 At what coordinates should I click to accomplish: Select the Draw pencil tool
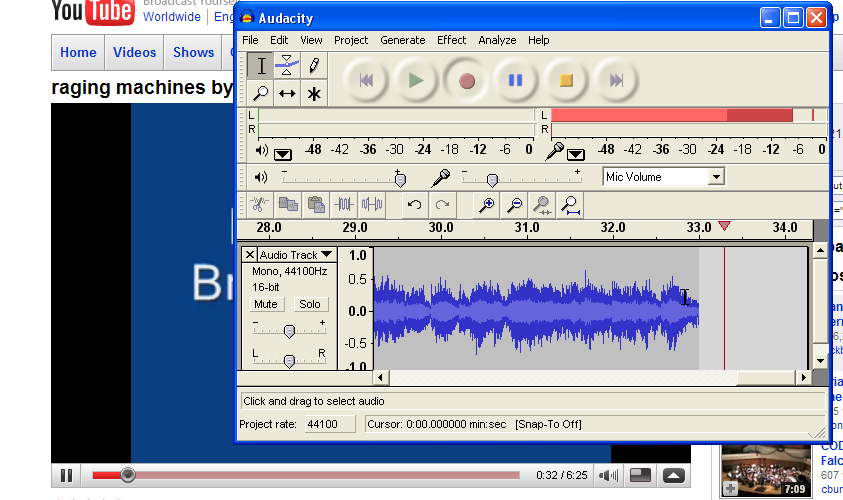tap(314, 66)
